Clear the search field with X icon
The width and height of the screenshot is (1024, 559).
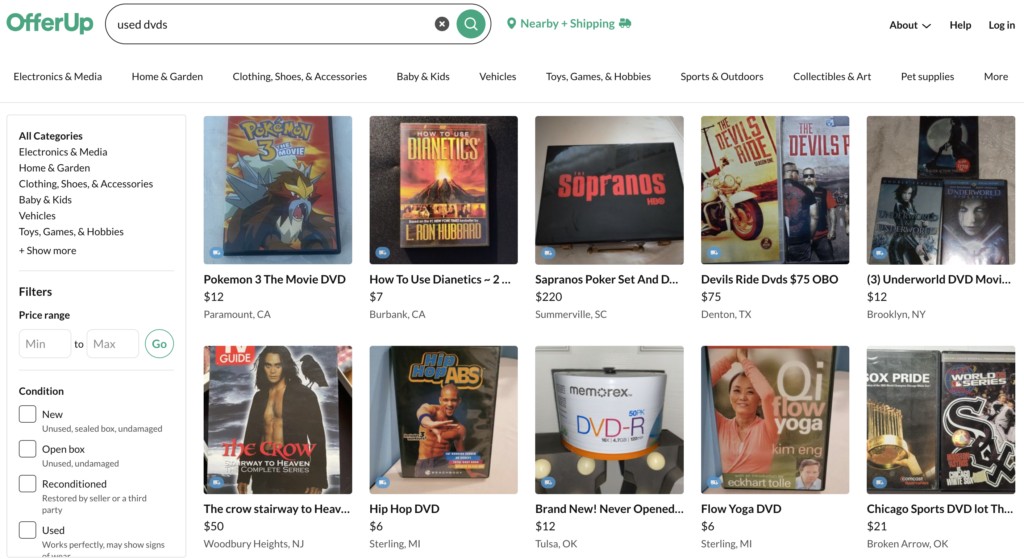point(442,24)
